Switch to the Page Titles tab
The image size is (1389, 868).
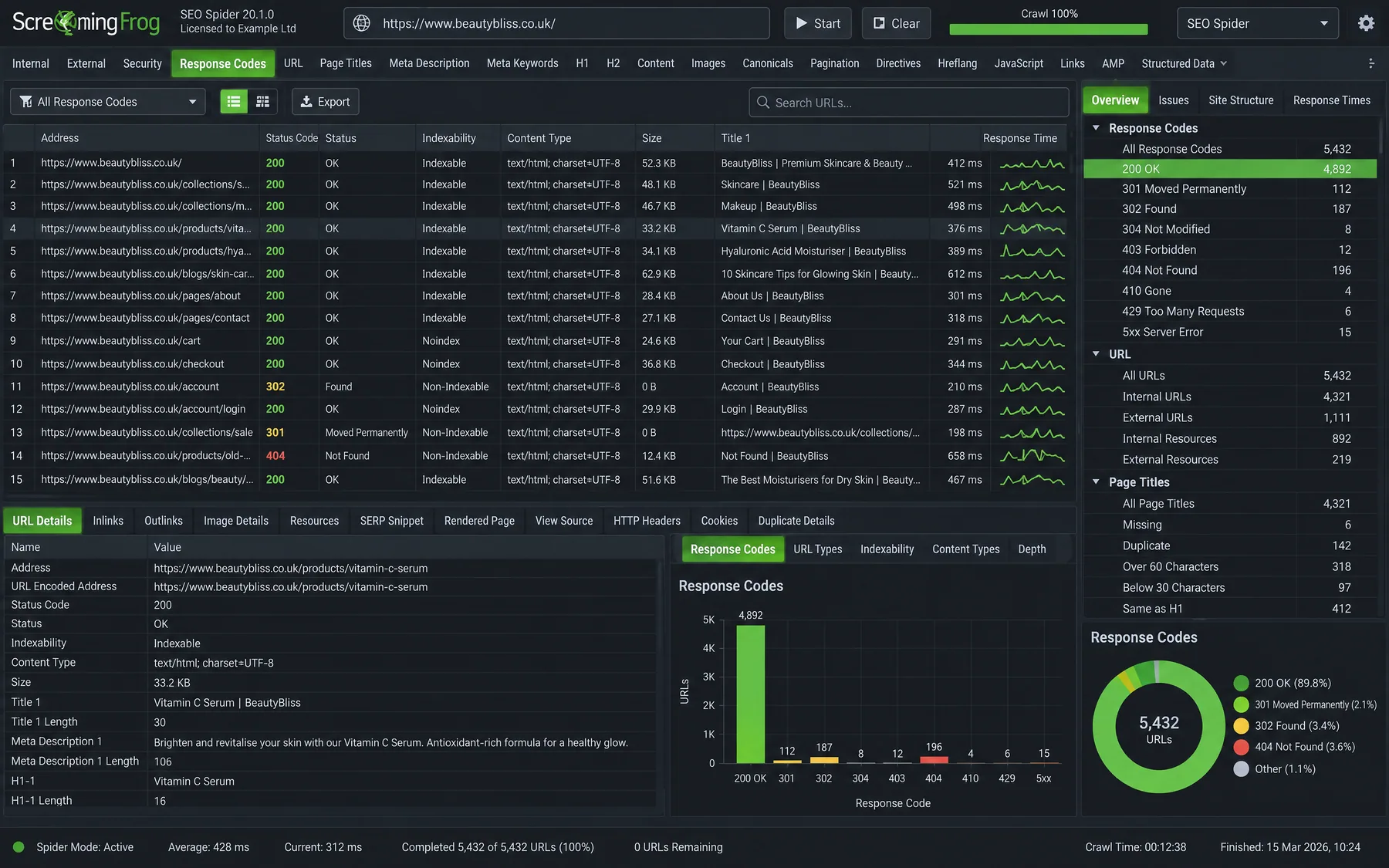click(x=346, y=63)
